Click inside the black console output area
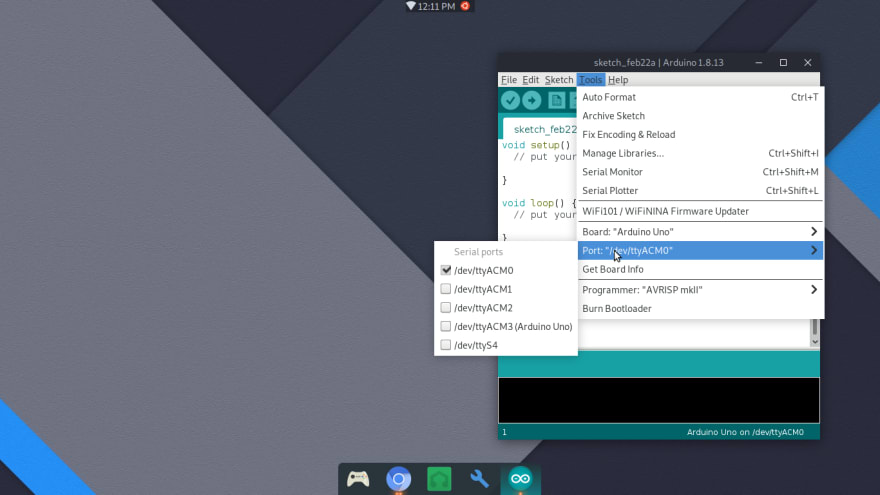The height and width of the screenshot is (495, 880). [x=658, y=400]
